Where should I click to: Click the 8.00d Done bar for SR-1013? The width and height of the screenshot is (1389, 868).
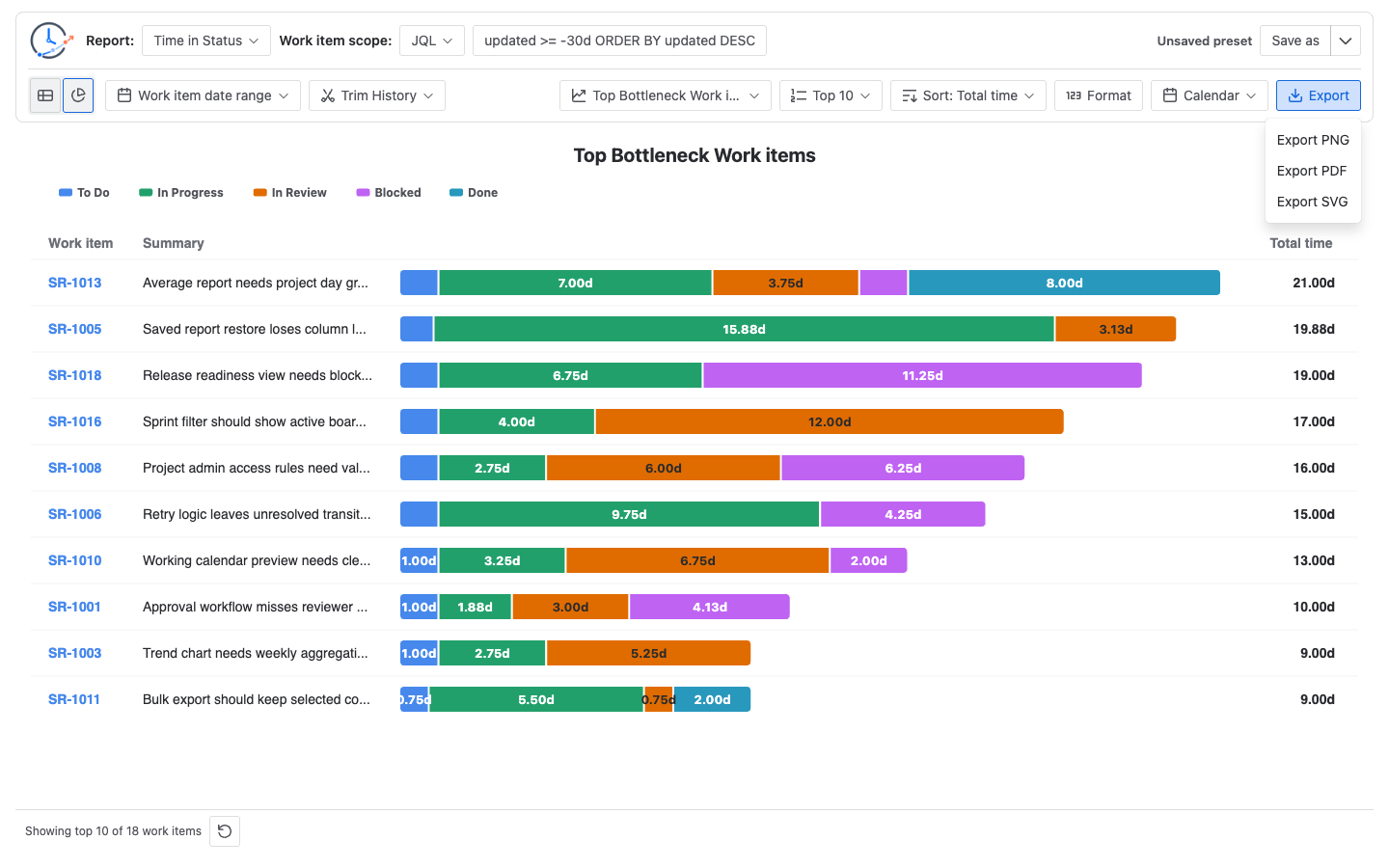click(1064, 283)
